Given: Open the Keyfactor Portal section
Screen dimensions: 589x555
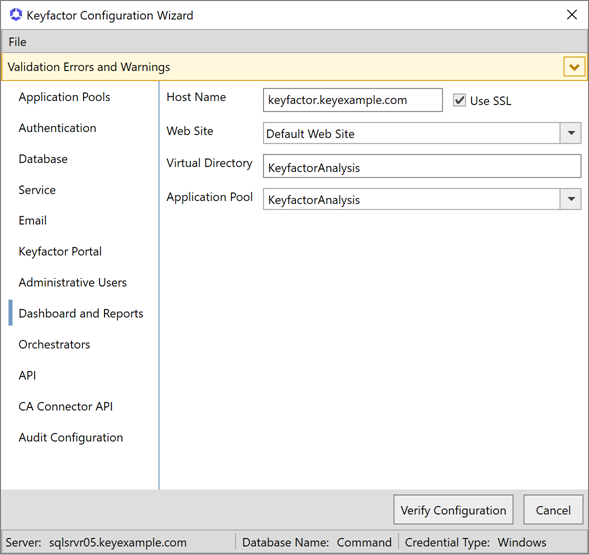Looking at the screenshot, I should tap(60, 251).
